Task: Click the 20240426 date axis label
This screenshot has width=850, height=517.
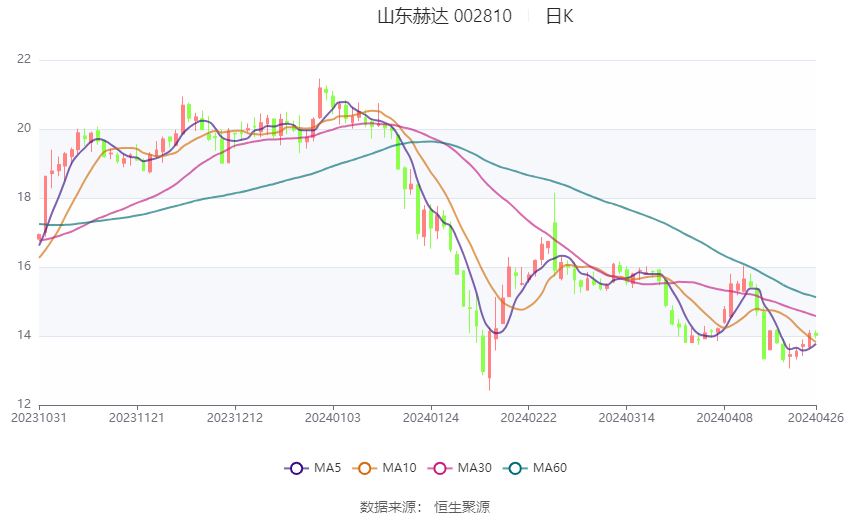Action: click(x=816, y=418)
